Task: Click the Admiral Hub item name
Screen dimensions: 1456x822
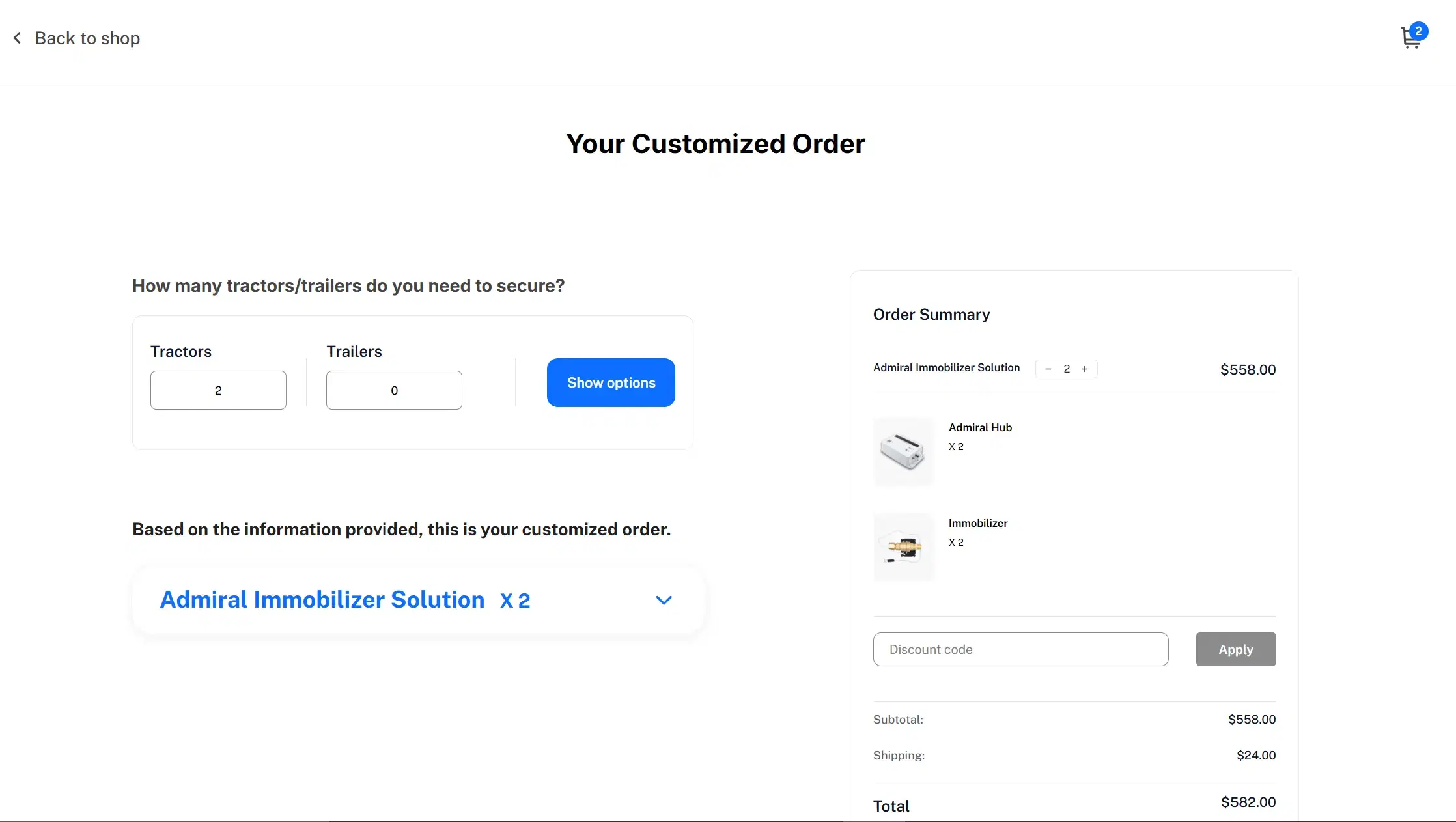Action: 980,428
